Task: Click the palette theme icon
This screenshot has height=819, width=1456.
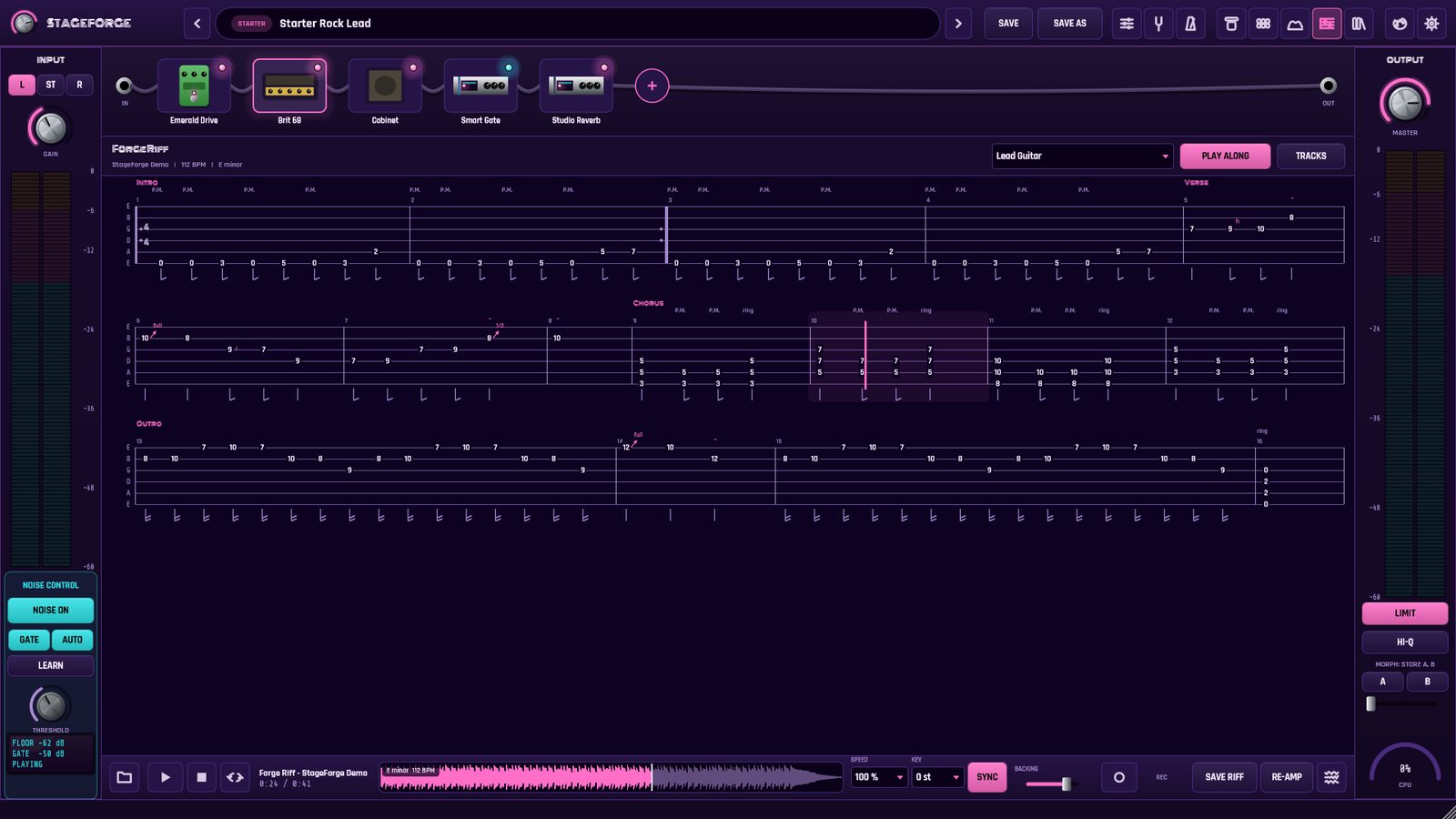Action: pos(1400,24)
